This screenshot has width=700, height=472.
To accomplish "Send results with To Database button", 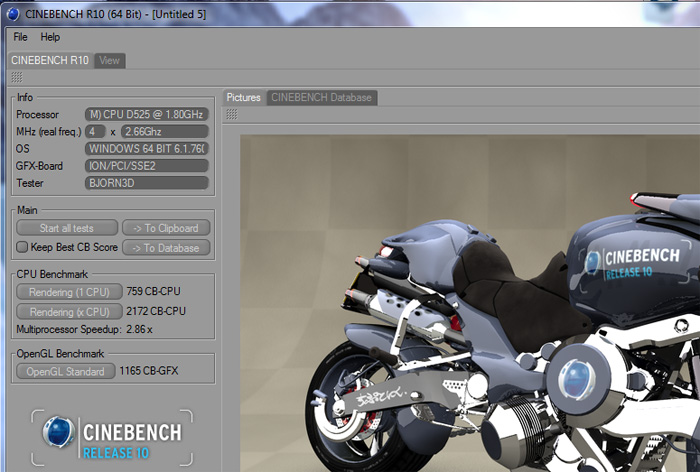I will [166, 248].
